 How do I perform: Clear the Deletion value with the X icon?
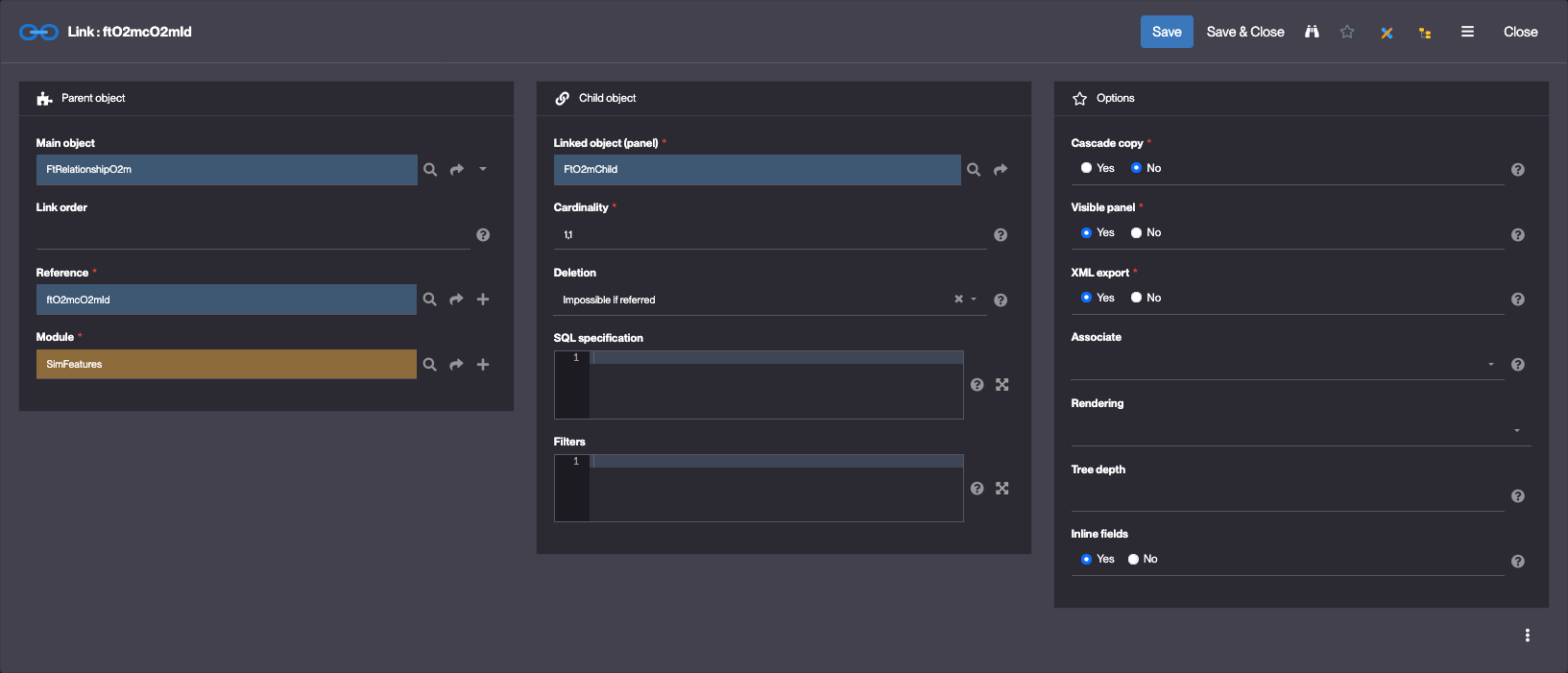point(958,300)
